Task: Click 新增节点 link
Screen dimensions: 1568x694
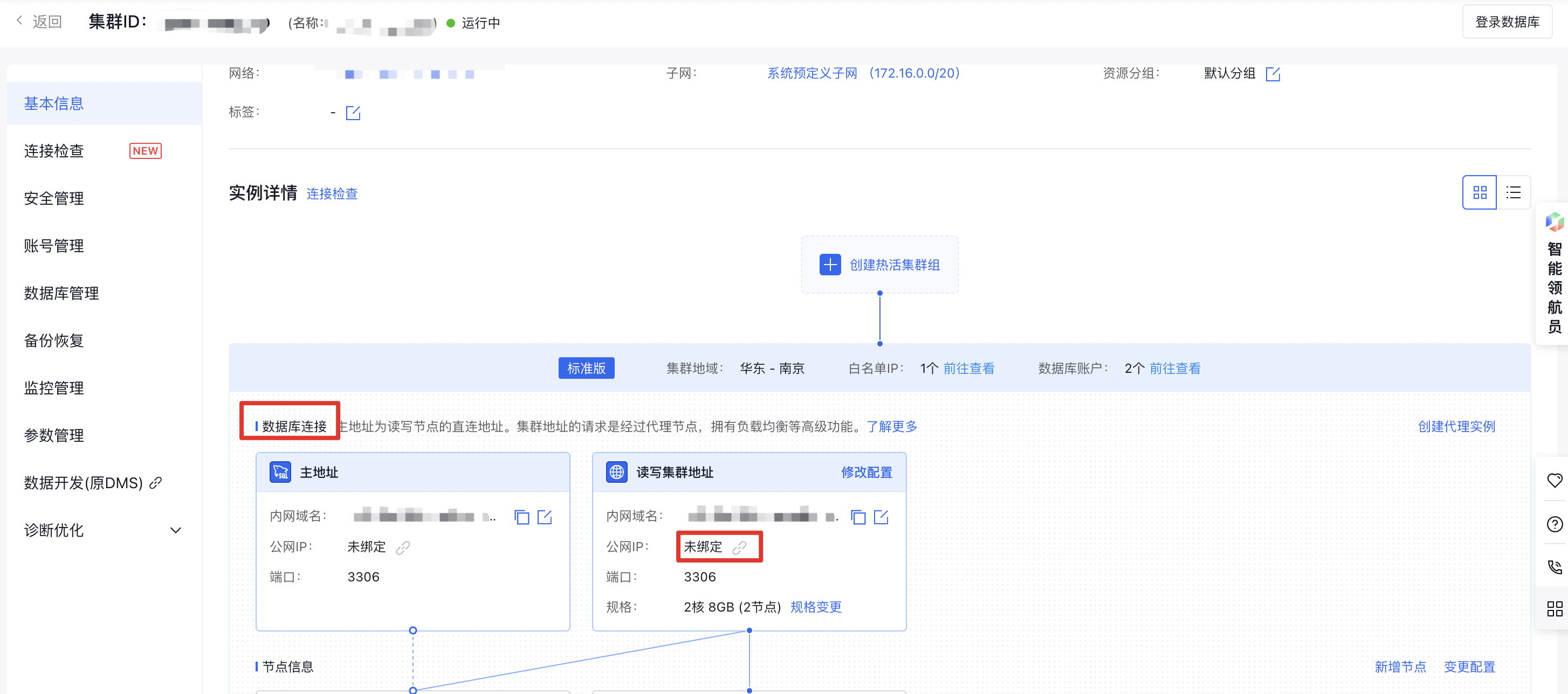Action: 1400,667
